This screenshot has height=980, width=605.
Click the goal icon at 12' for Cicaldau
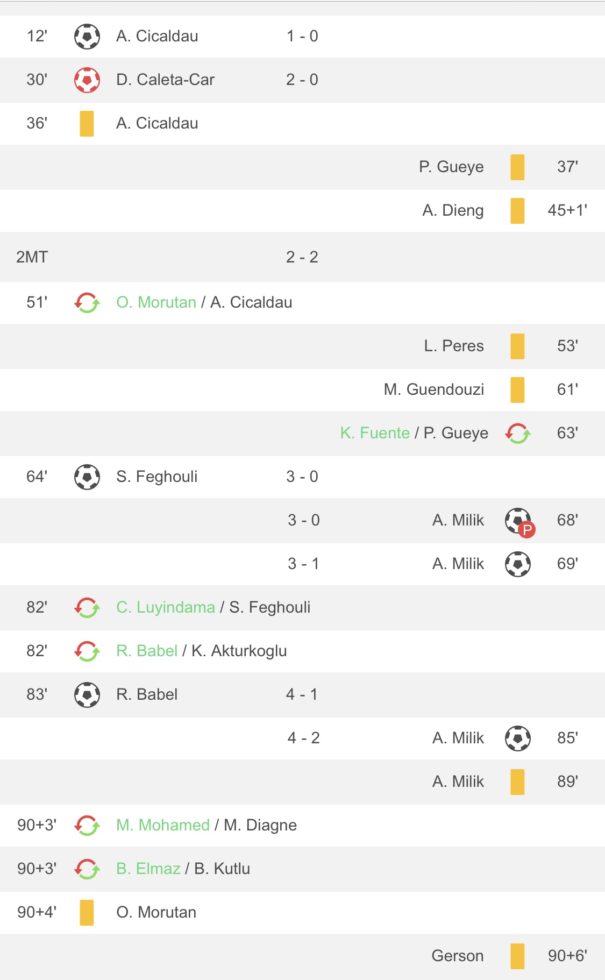point(87,37)
